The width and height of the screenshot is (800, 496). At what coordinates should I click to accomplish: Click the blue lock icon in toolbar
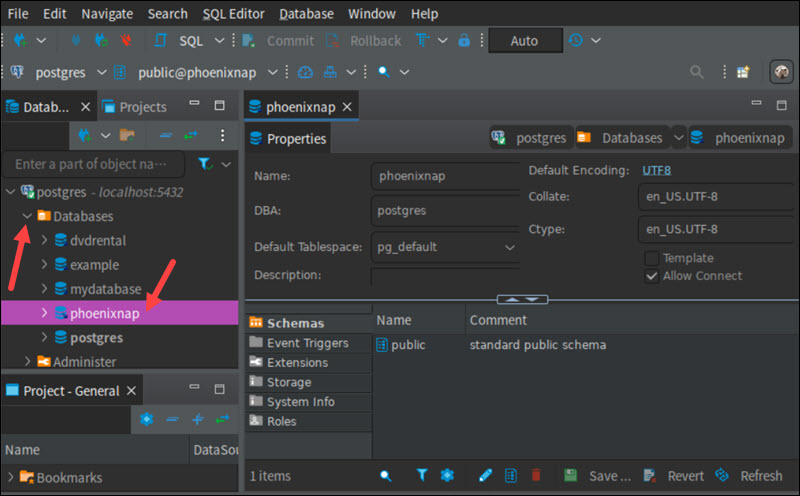(x=464, y=40)
